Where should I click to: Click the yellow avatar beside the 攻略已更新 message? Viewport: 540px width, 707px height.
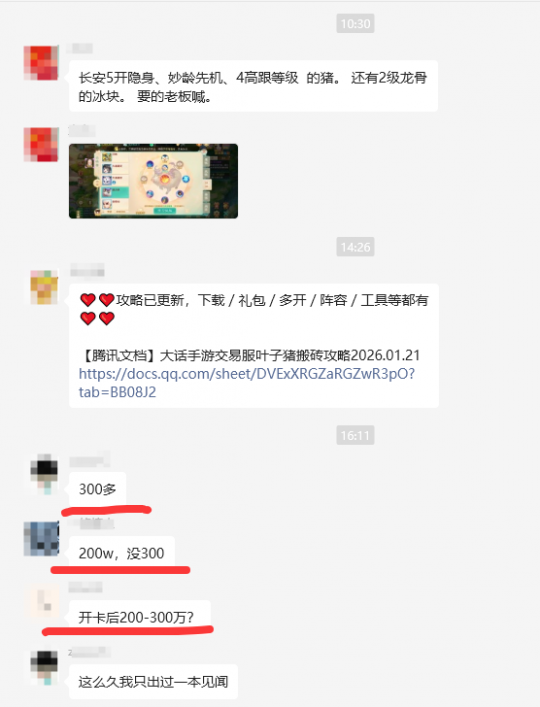[44, 287]
